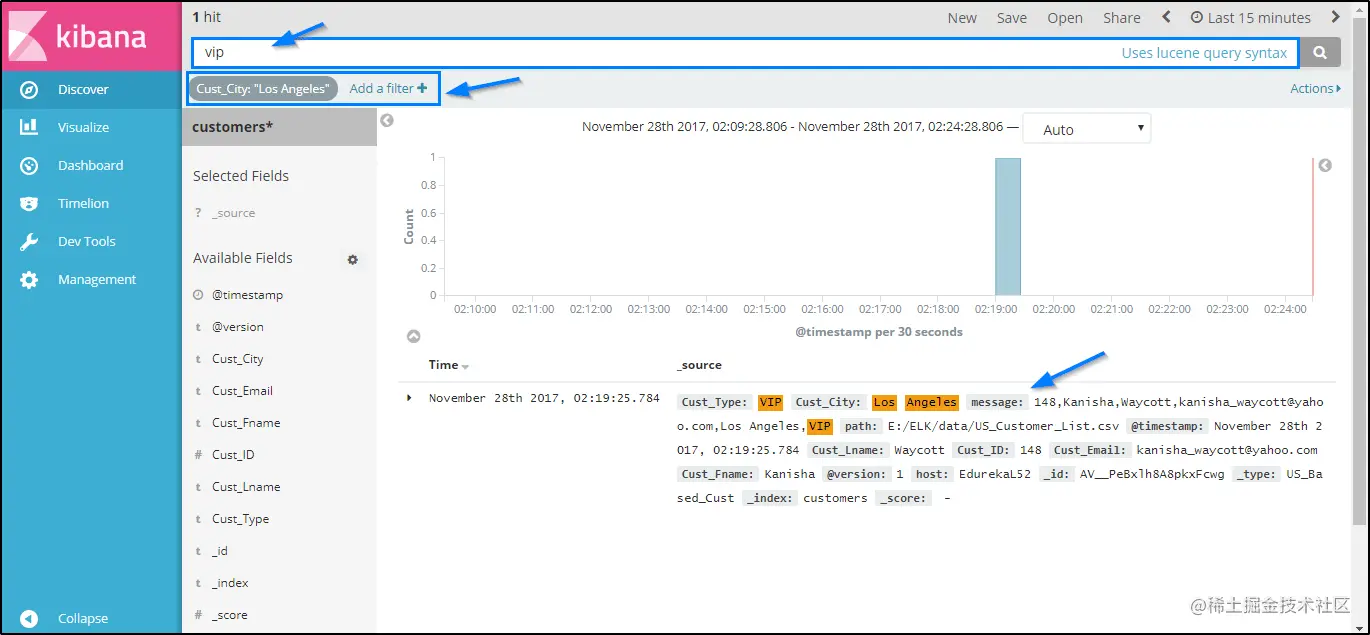The width and height of the screenshot is (1370, 635).
Task: Open the Last 15 minutes time picker
Action: pos(1250,18)
